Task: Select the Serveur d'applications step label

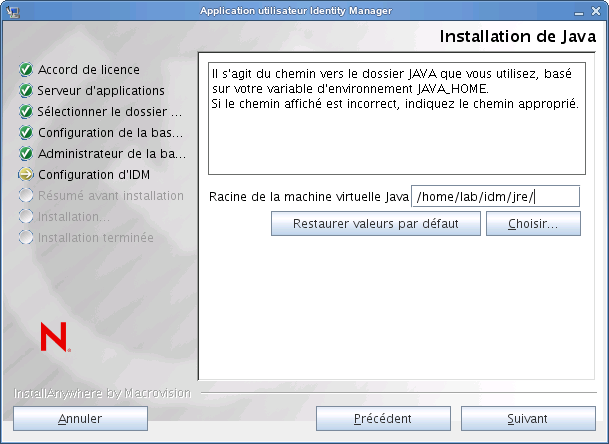Action: (101, 91)
